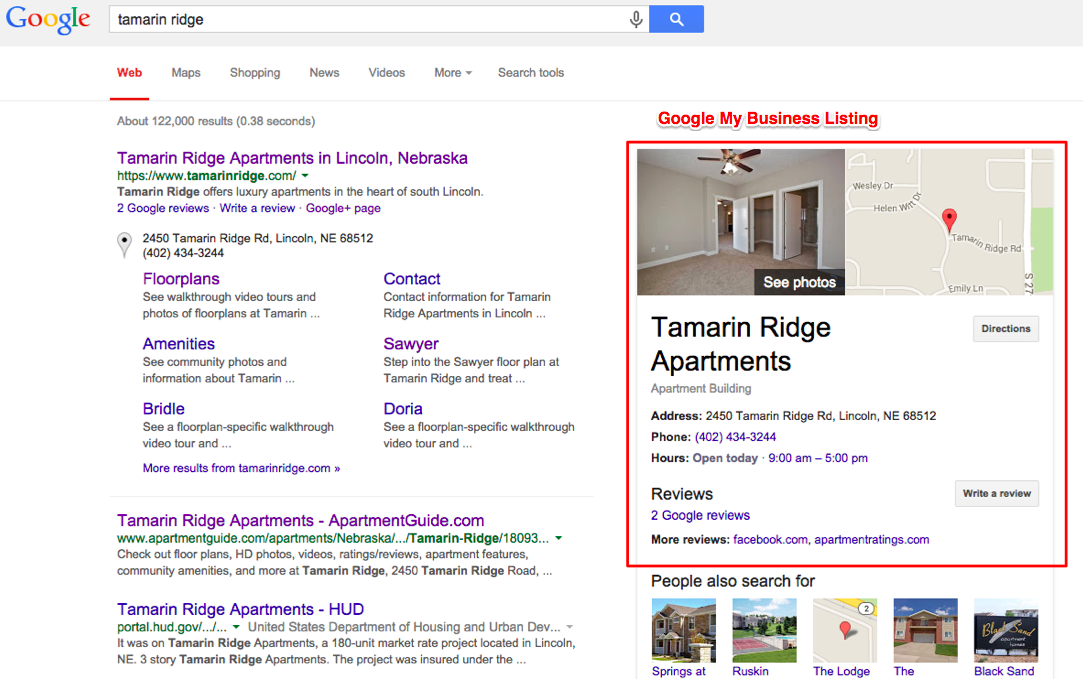Expand arrow next to tamarinridge.com URL
Image resolution: width=1083 pixels, height=679 pixels.
[305, 176]
